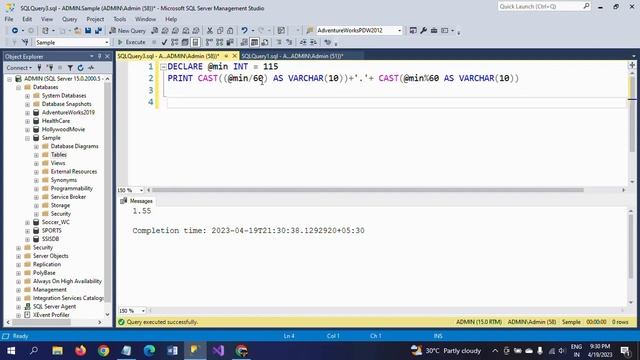Viewport: 640px width, 360px height.
Task: Click the toolbox icon in the top toolbar
Action: coord(434,31)
